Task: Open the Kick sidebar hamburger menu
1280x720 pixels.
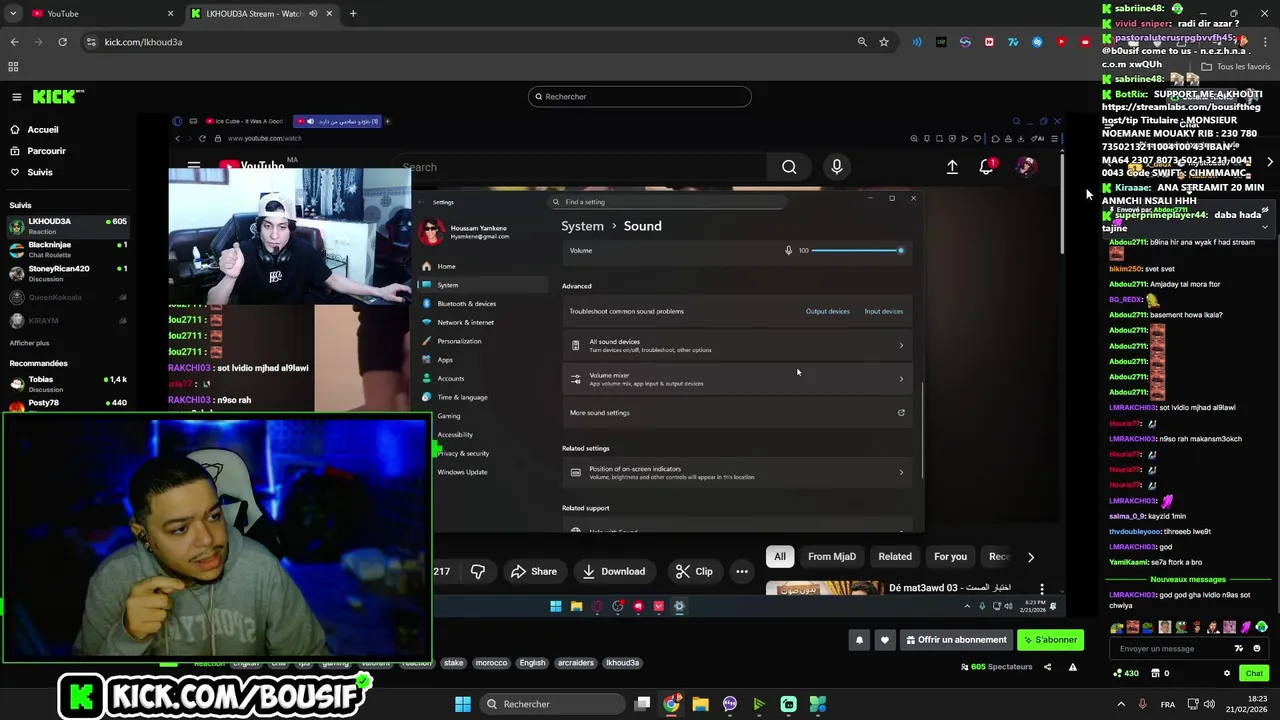Action: tap(16, 97)
